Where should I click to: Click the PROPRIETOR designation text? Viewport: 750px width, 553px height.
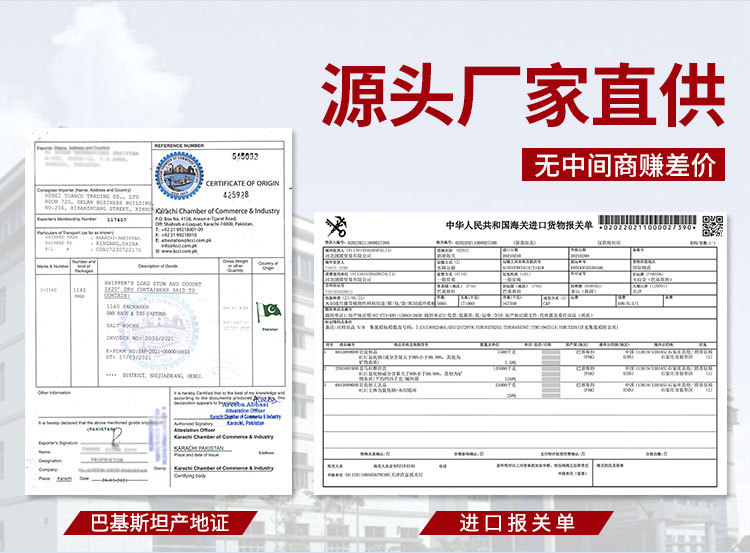click(107, 460)
